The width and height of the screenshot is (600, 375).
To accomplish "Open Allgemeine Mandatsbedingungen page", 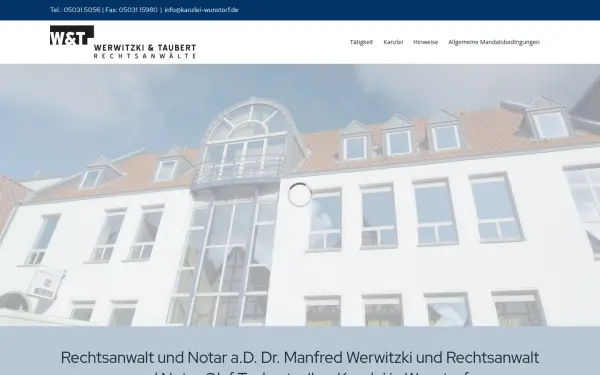I will [x=494, y=42].
